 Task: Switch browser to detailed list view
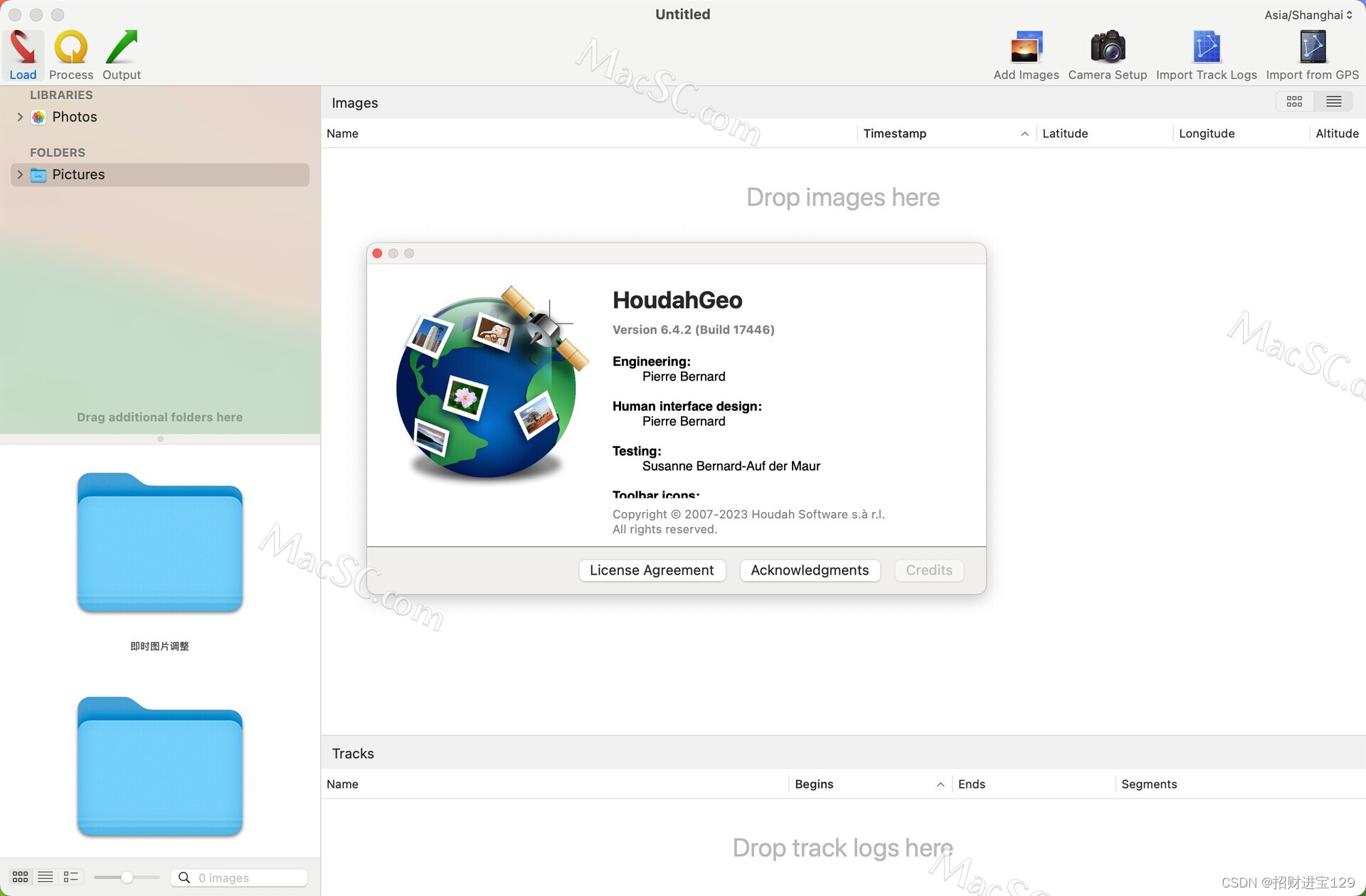[71, 877]
